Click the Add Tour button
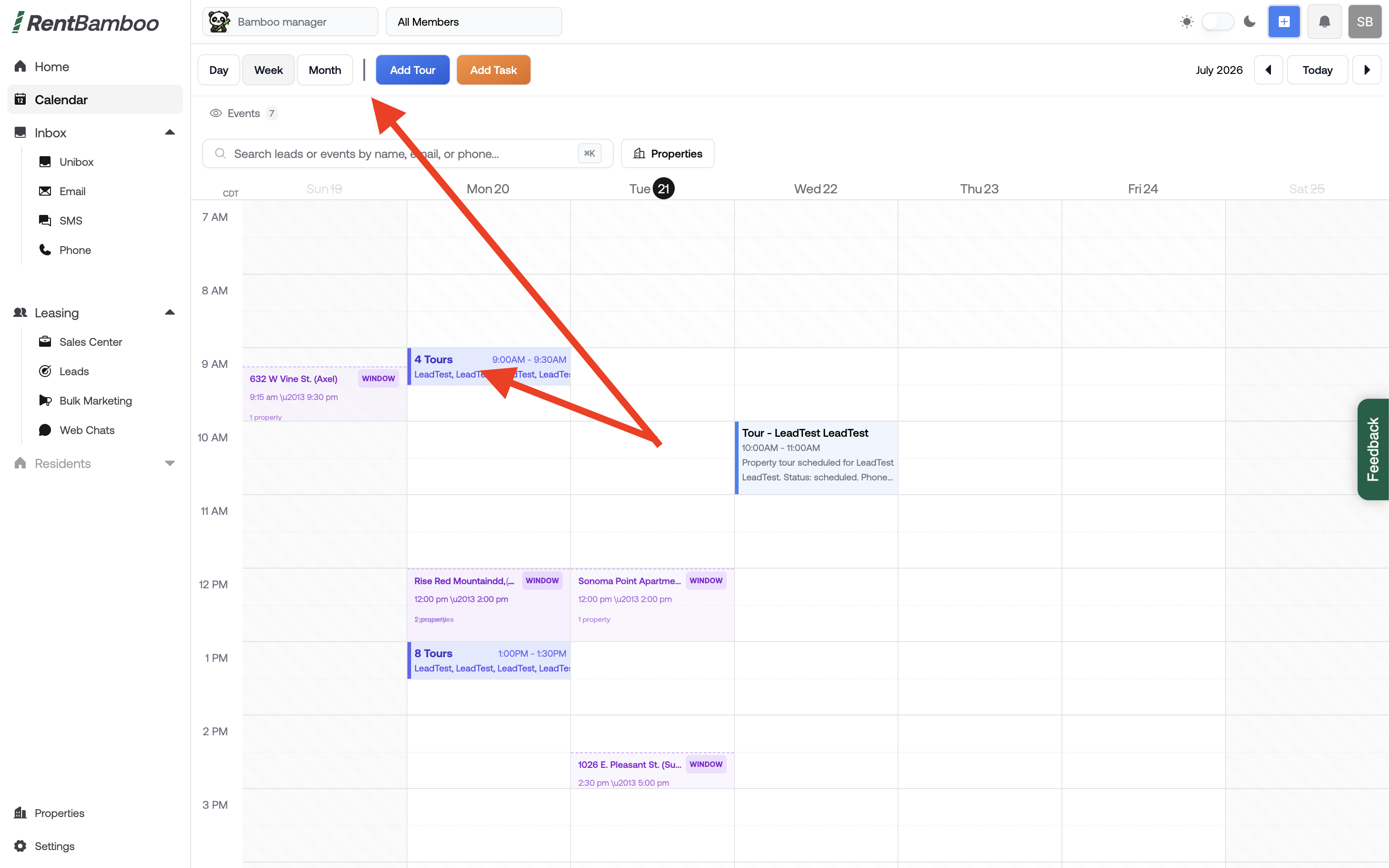 point(412,70)
